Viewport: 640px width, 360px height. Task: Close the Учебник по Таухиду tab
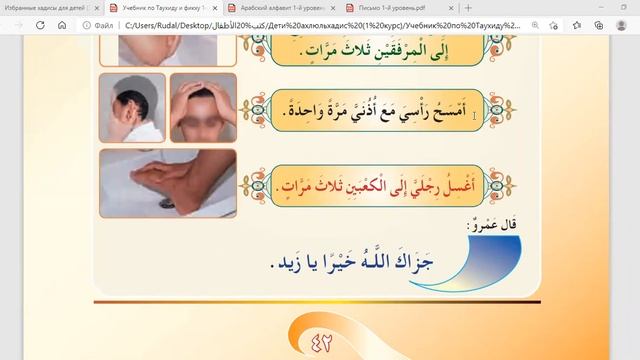click(215, 8)
